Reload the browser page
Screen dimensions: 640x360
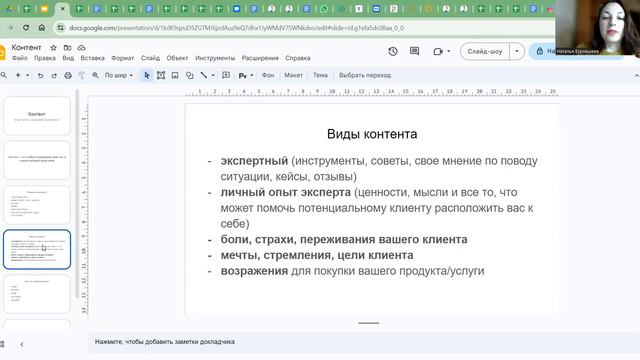pos(26,28)
